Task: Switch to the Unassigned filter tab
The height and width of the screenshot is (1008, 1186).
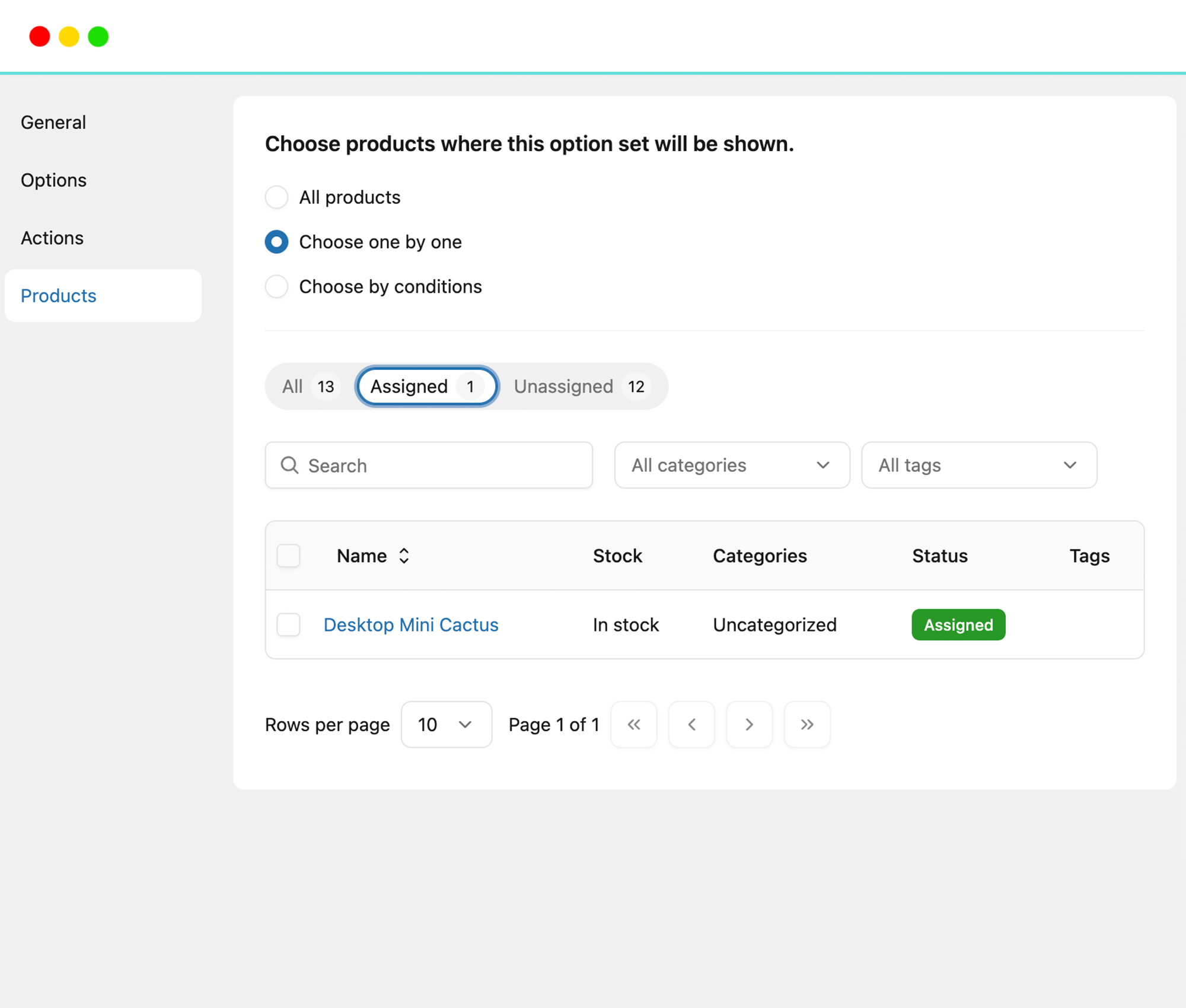Action: [x=580, y=387]
